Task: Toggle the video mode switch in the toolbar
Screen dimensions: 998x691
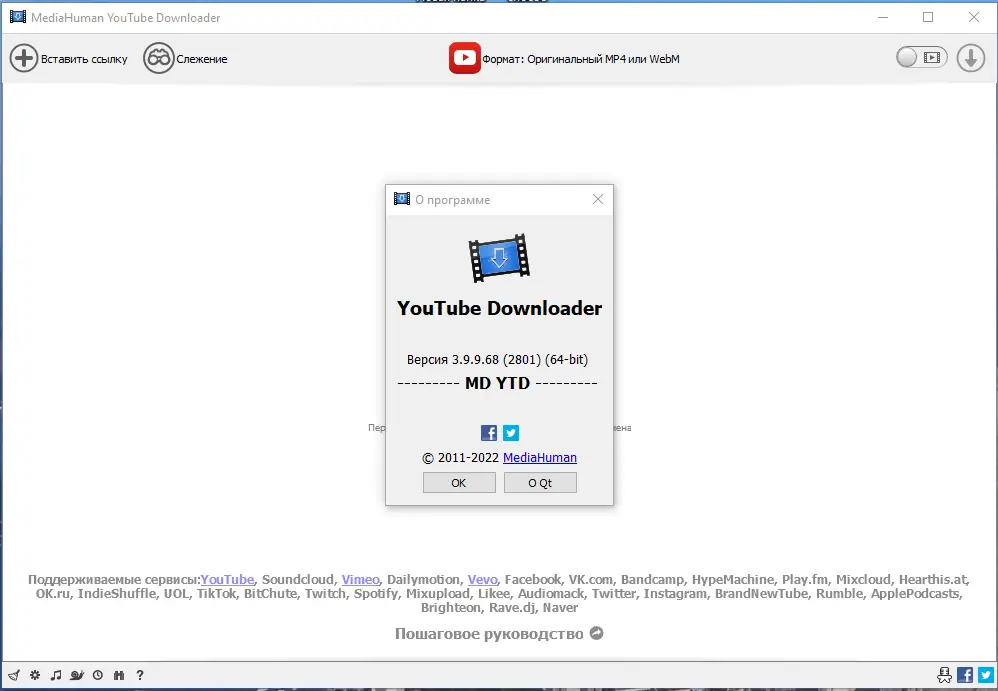Action: (919, 57)
